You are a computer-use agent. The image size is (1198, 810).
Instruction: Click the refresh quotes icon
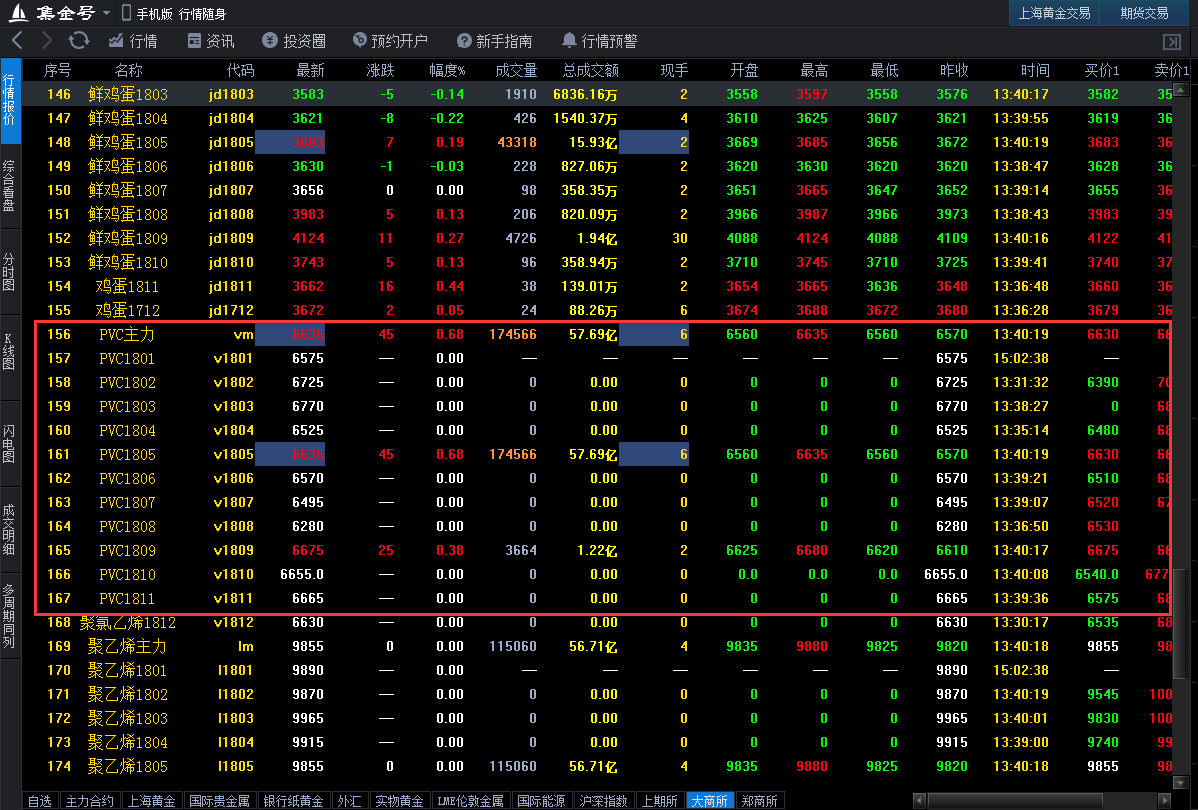79,41
